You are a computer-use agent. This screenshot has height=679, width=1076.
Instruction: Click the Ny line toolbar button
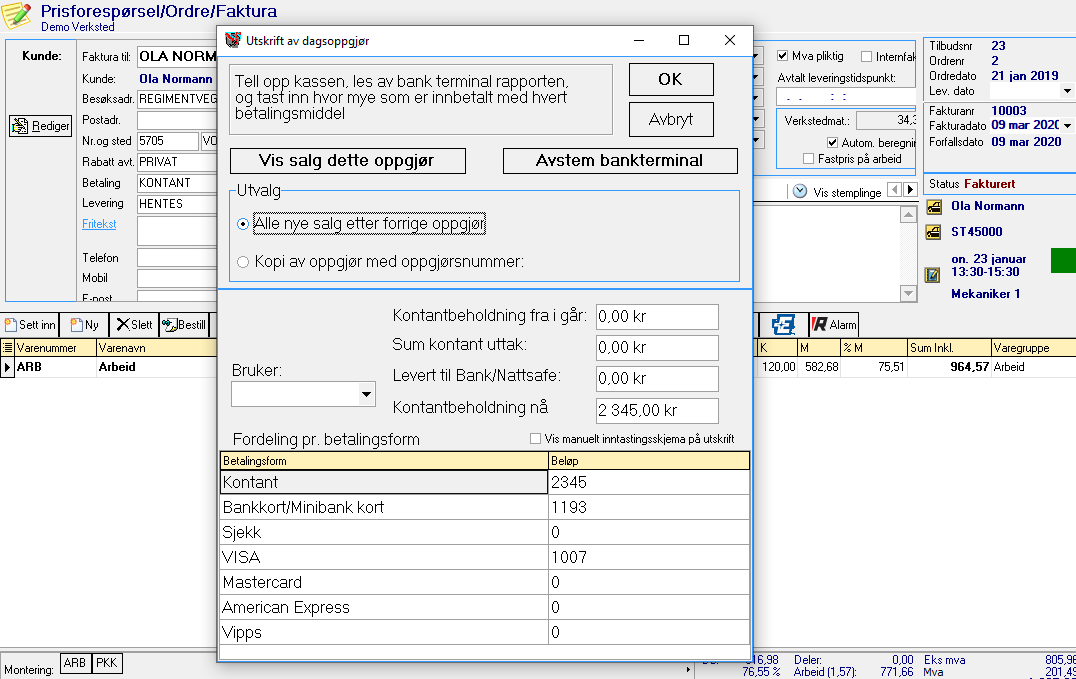coord(84,325)
